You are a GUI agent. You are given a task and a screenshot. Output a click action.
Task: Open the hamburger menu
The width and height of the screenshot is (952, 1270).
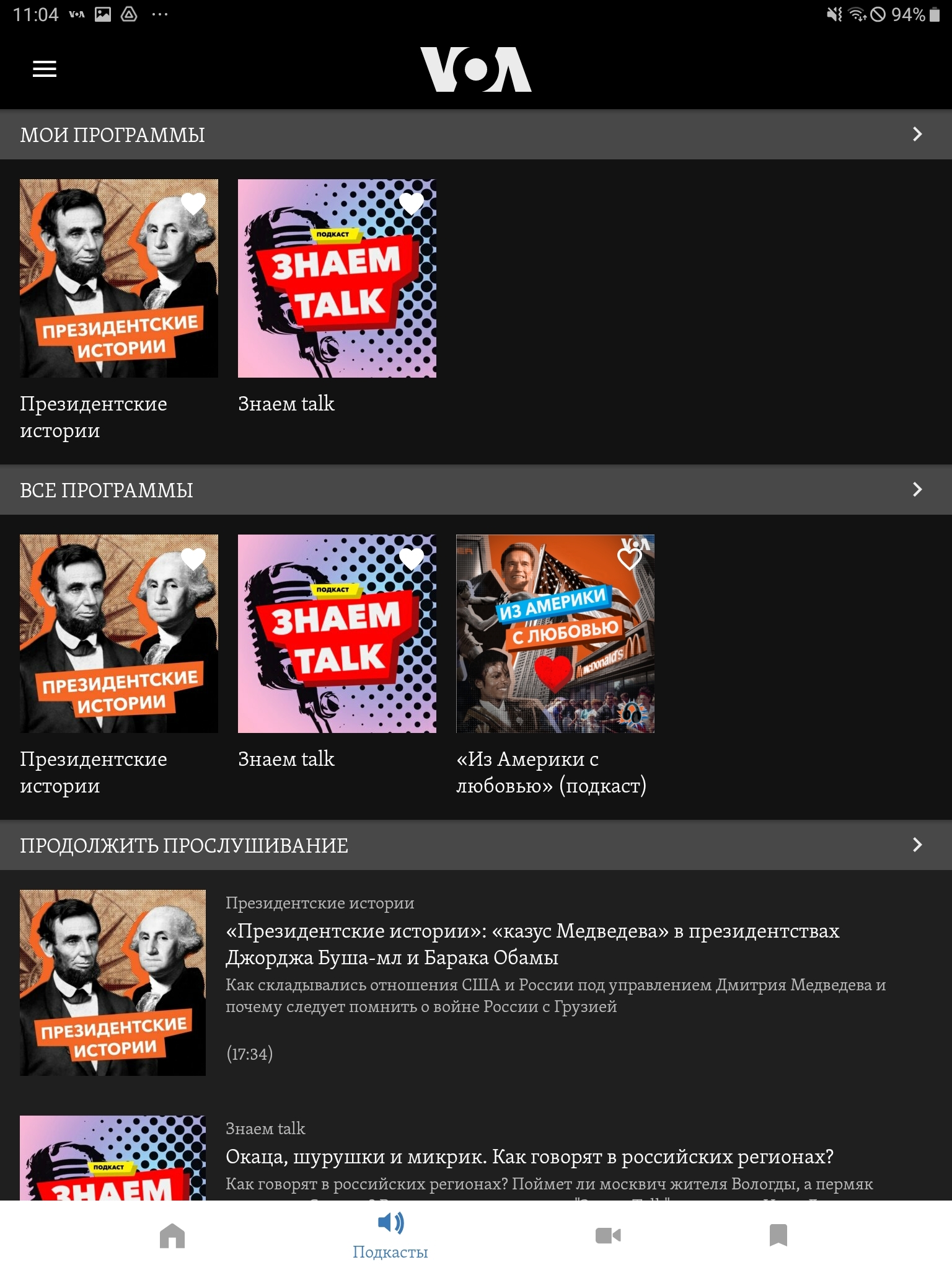point(45,69)
